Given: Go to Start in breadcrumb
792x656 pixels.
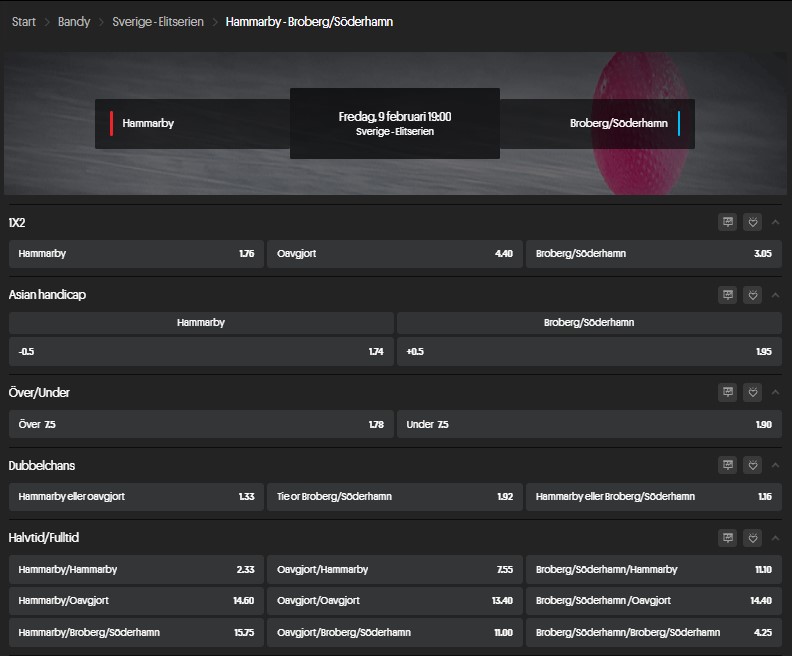Looking at the screenshot, I should (x=24, y=22).
